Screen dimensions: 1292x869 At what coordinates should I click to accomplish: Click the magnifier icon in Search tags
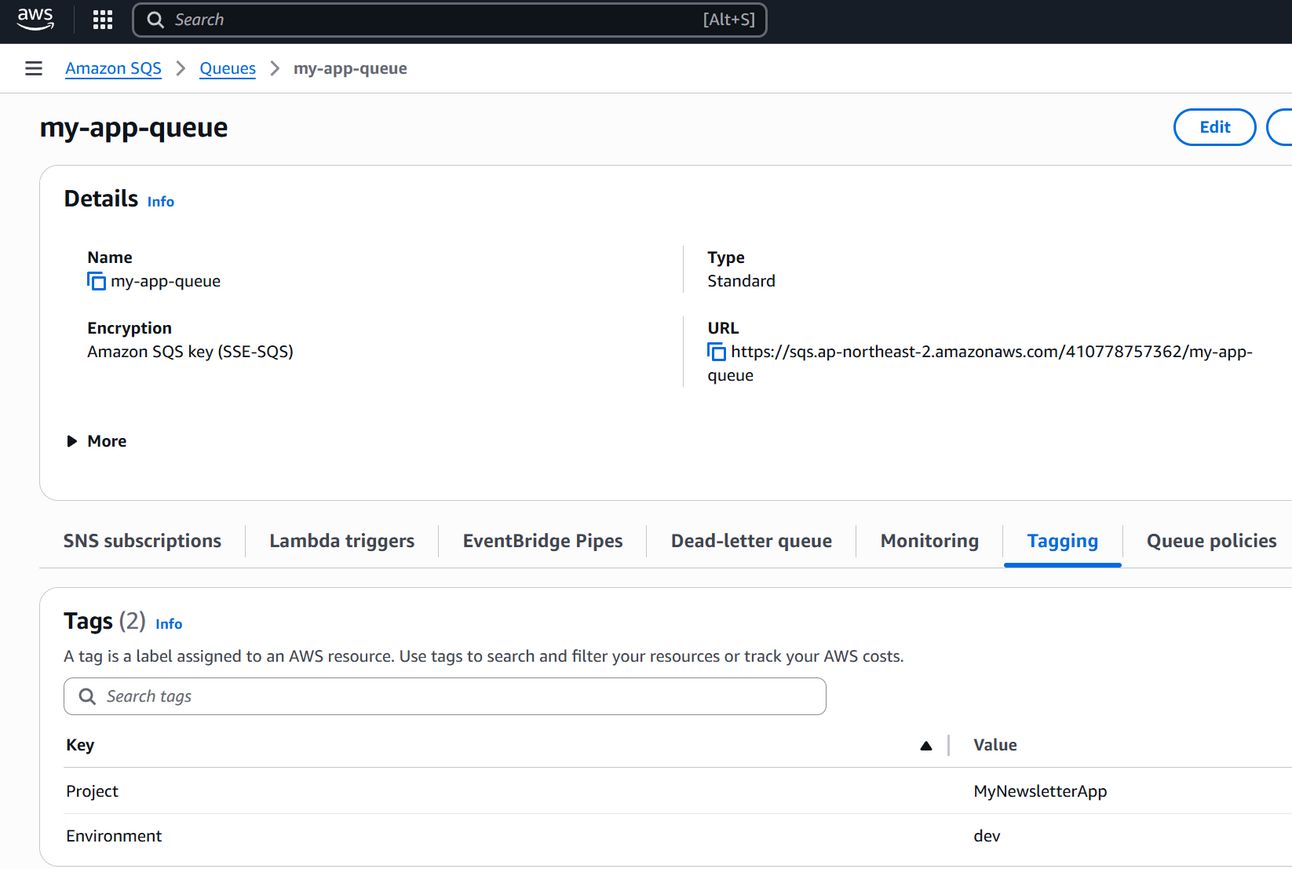(88, 696)
